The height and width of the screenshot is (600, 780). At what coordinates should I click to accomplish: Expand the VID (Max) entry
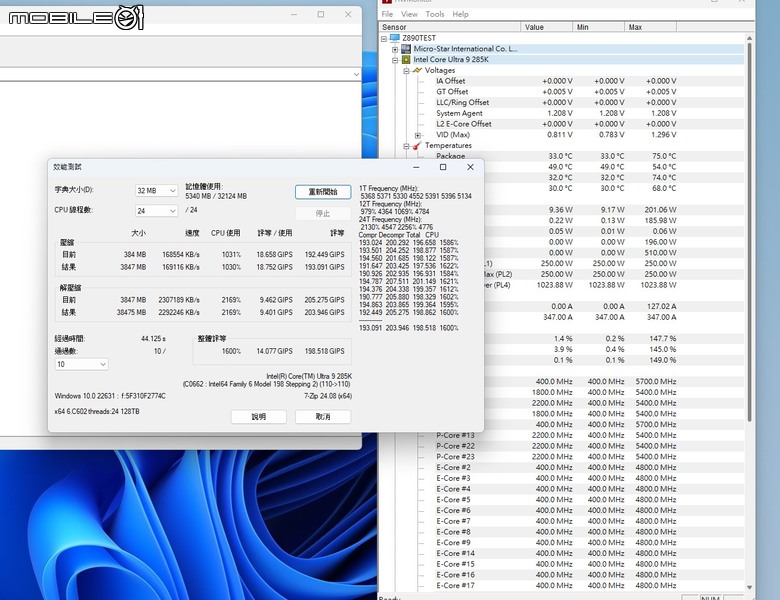tap(417, 135)
